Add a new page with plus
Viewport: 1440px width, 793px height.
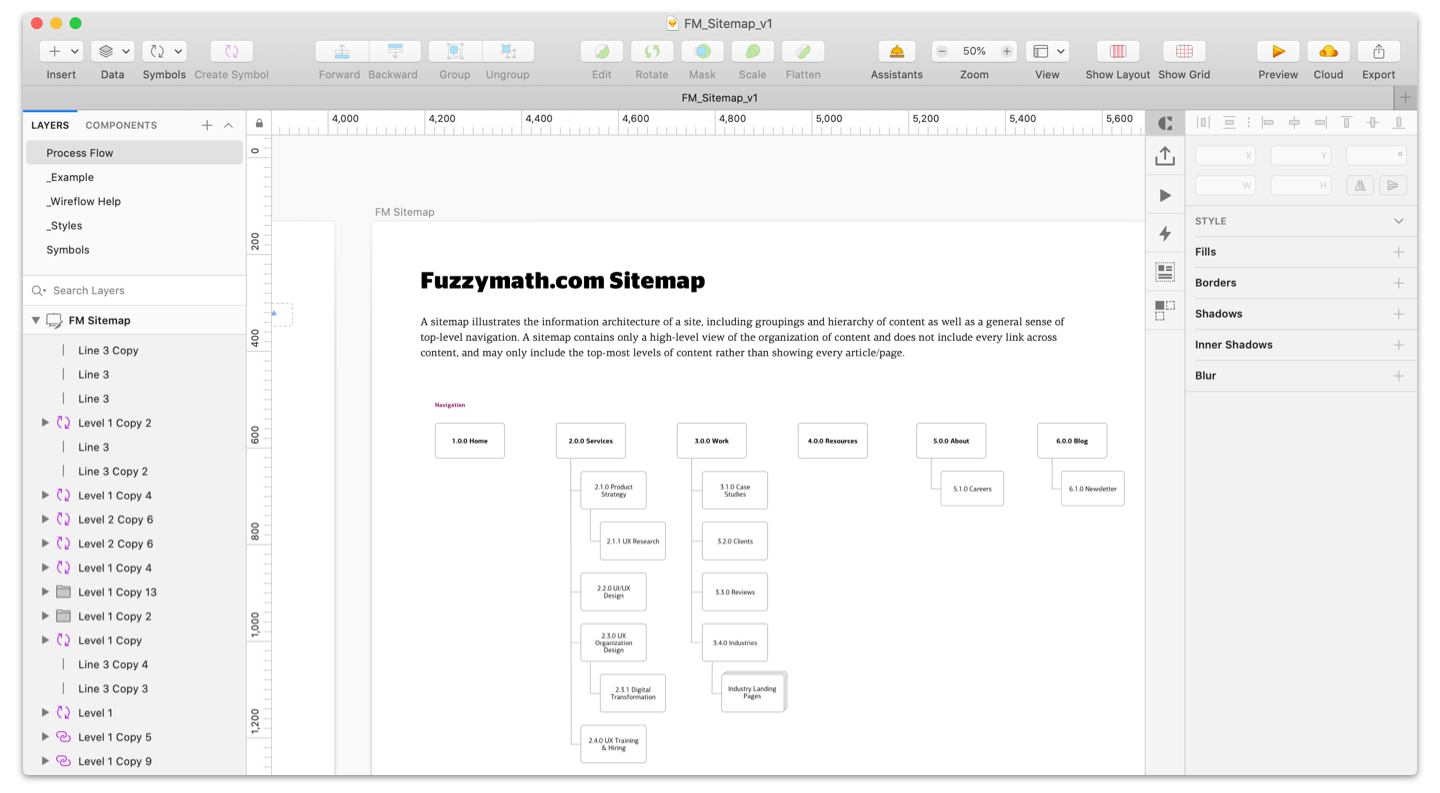tap(207, 125)
